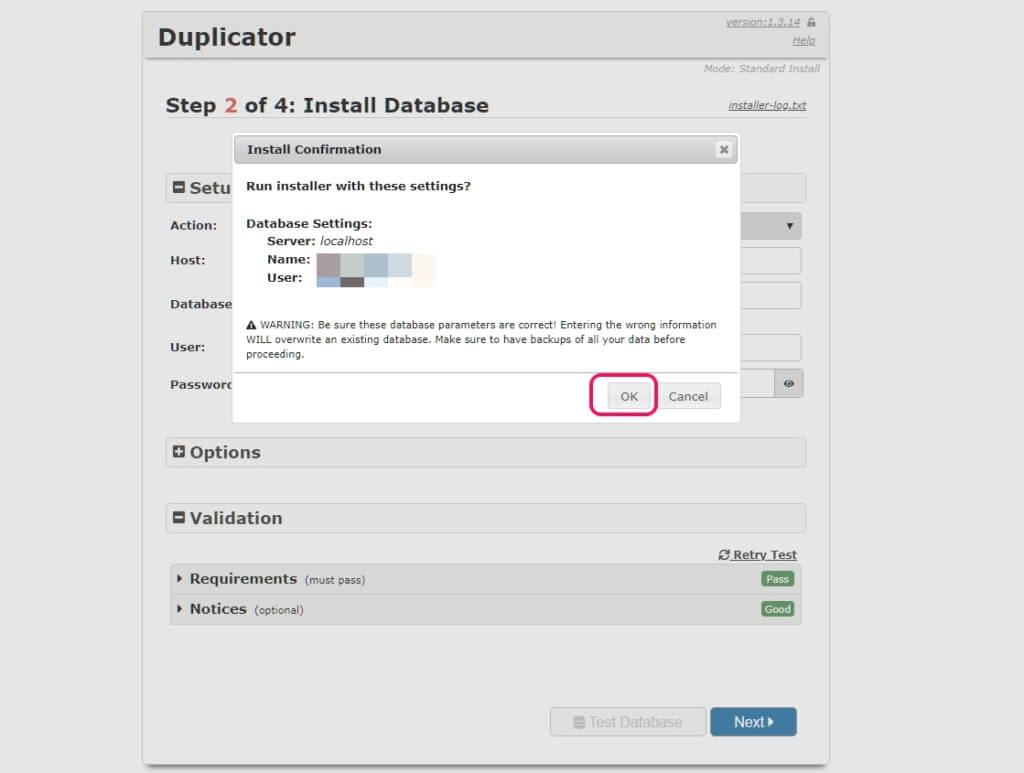Expand the Notices row triangle
The width and height of the screenshot is (1024, 773).
pos(180,609)
